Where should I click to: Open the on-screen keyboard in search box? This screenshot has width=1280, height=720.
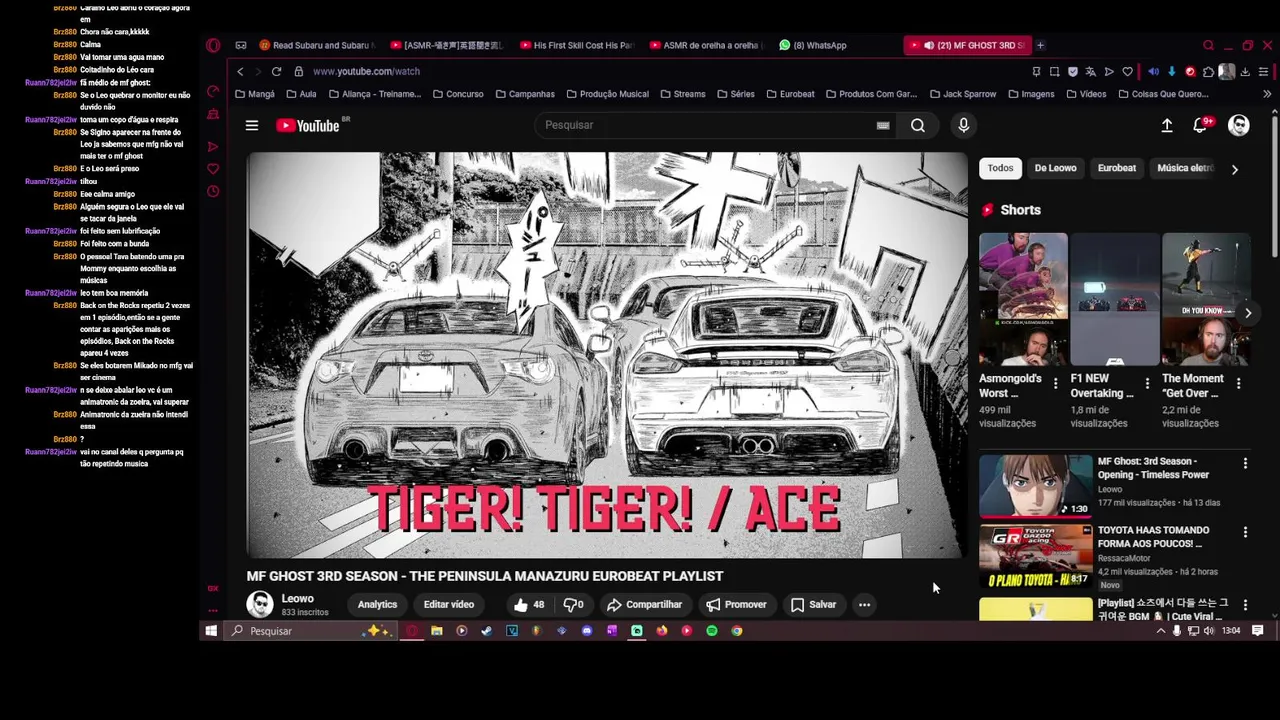coord(883,125)
